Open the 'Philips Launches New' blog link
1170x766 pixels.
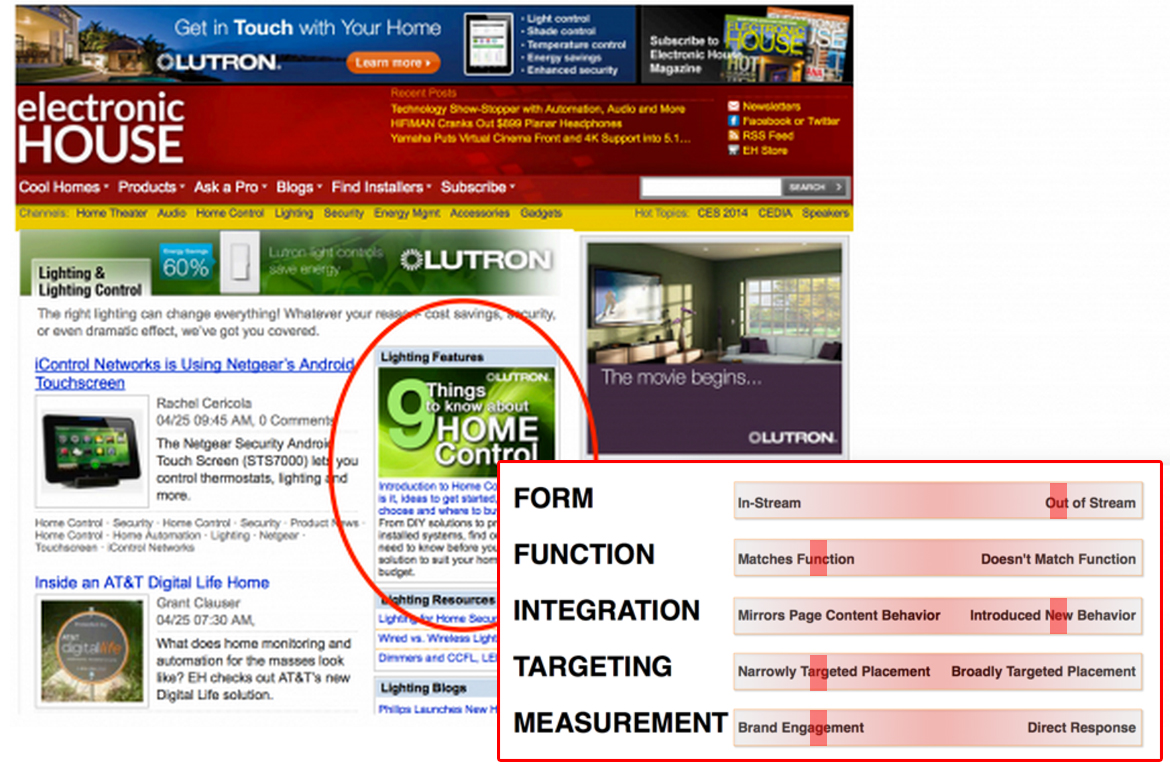437,709
